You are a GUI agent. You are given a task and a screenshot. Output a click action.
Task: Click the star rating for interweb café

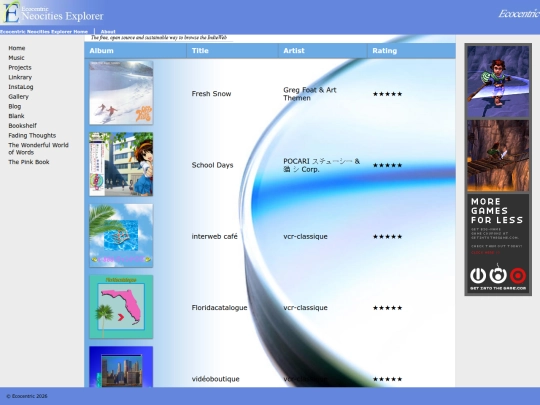(x=387, y=236)
